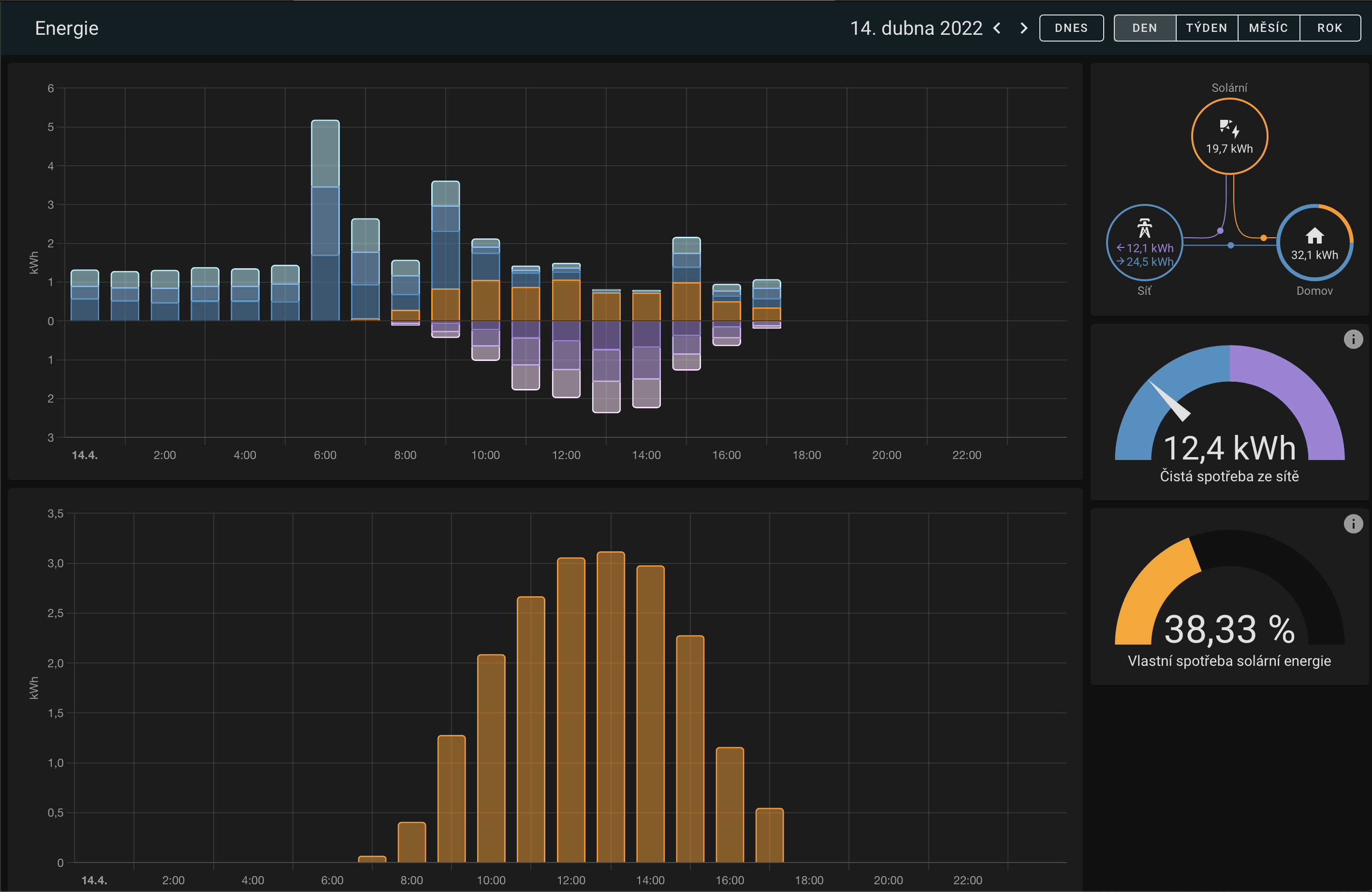The width and height of the screenshot is (1372, 892).
Task: Click the house icon in Domov circle
Action: 1314,236
